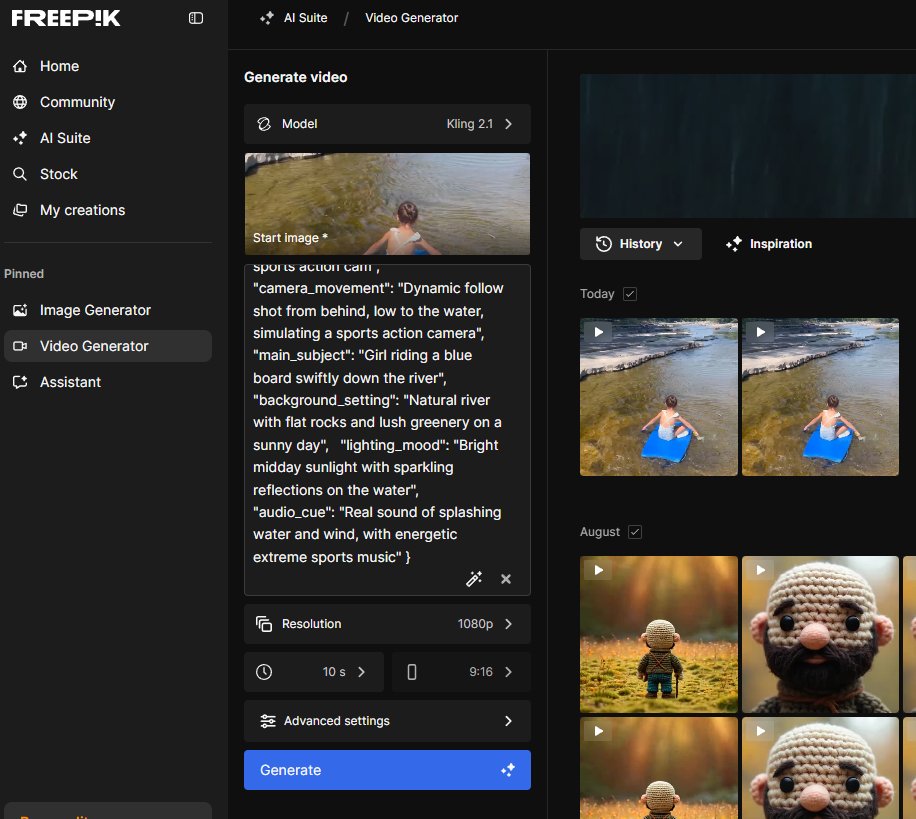Play first August crochet figure field video
The height and width of the screenshot is (819, 916).
(599, 570)
